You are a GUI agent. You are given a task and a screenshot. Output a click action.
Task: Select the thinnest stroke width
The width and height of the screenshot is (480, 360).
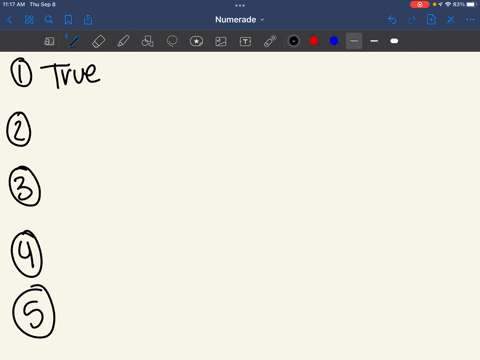click(x=354, y=41)
